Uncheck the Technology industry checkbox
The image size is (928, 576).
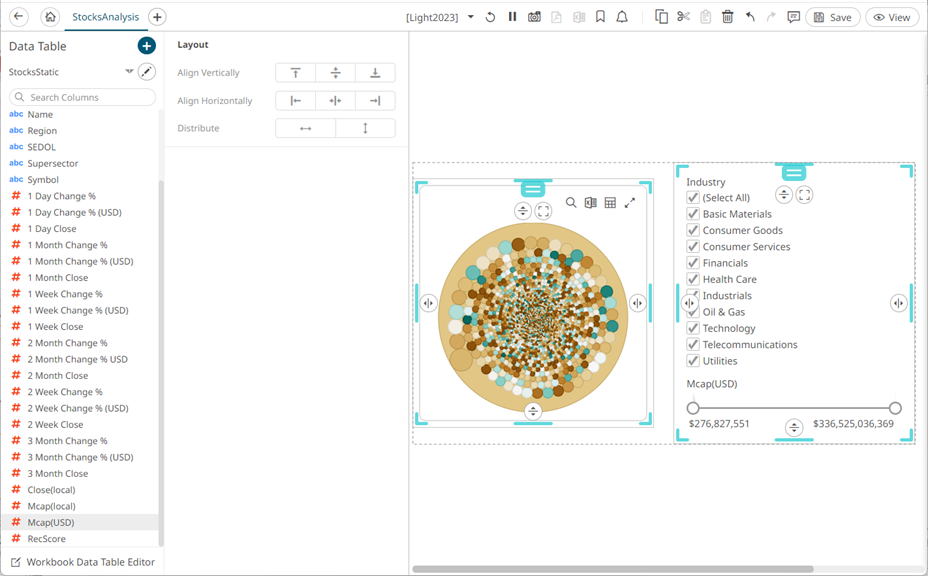[x=693, y=328]
